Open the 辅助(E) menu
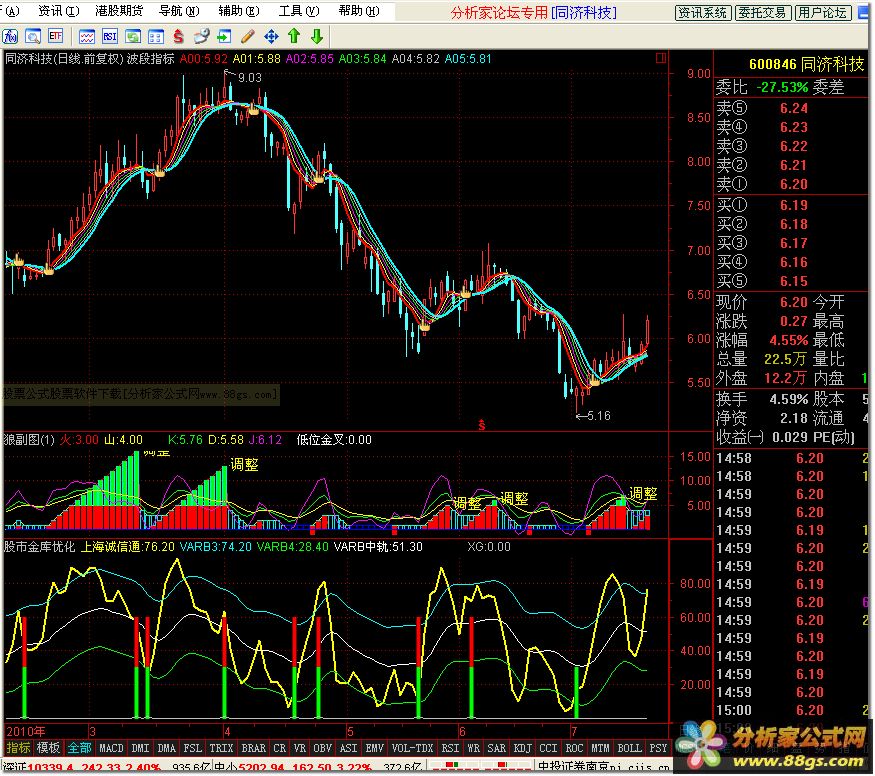Screen dimensions: 875x776 (239, 11)
